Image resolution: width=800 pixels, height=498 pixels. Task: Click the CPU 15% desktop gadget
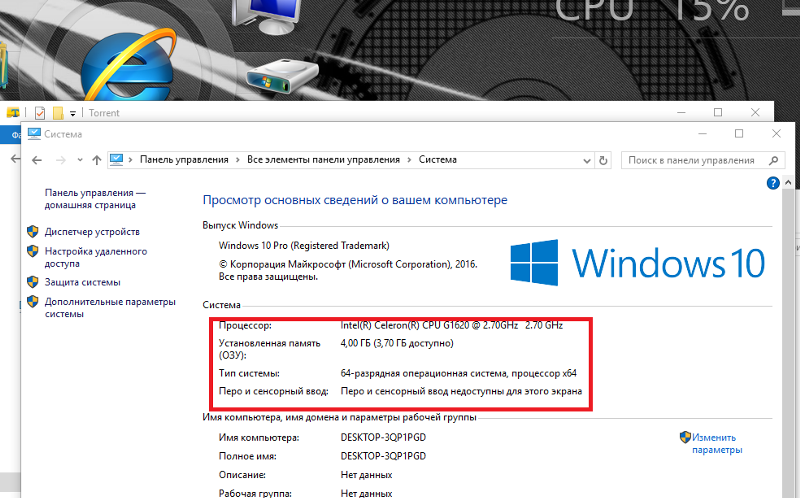652,10
